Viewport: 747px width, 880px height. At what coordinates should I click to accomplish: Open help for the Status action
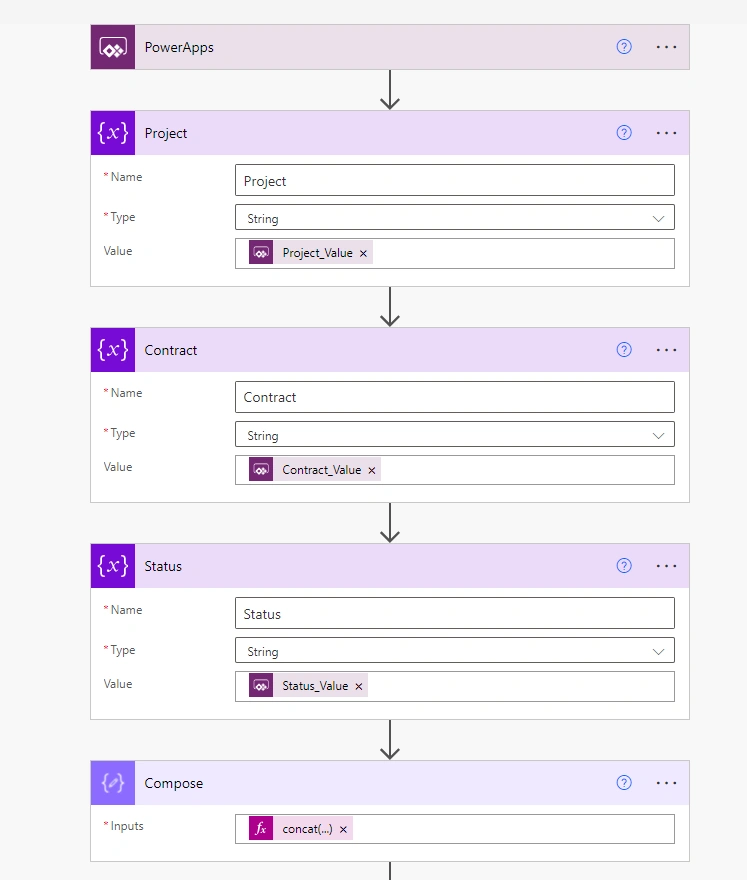pos(624,566)
